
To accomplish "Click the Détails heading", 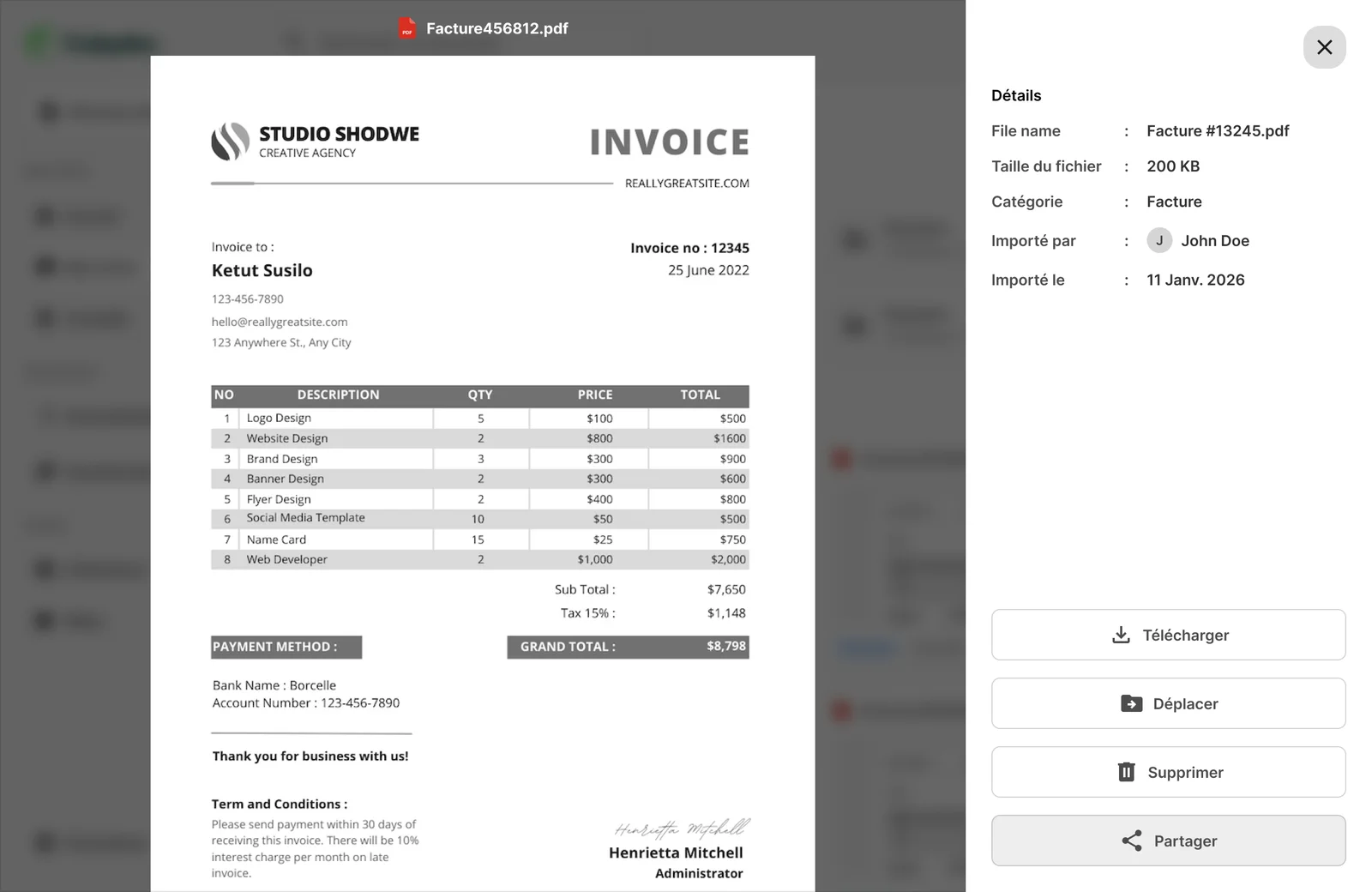I will pyautogui.click(x=1016, y=95).
